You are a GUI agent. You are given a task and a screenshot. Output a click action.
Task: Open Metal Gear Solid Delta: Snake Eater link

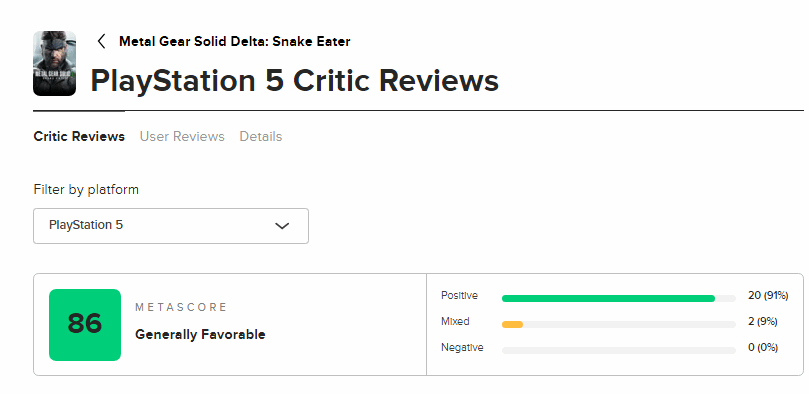click(x=235, y=41)
